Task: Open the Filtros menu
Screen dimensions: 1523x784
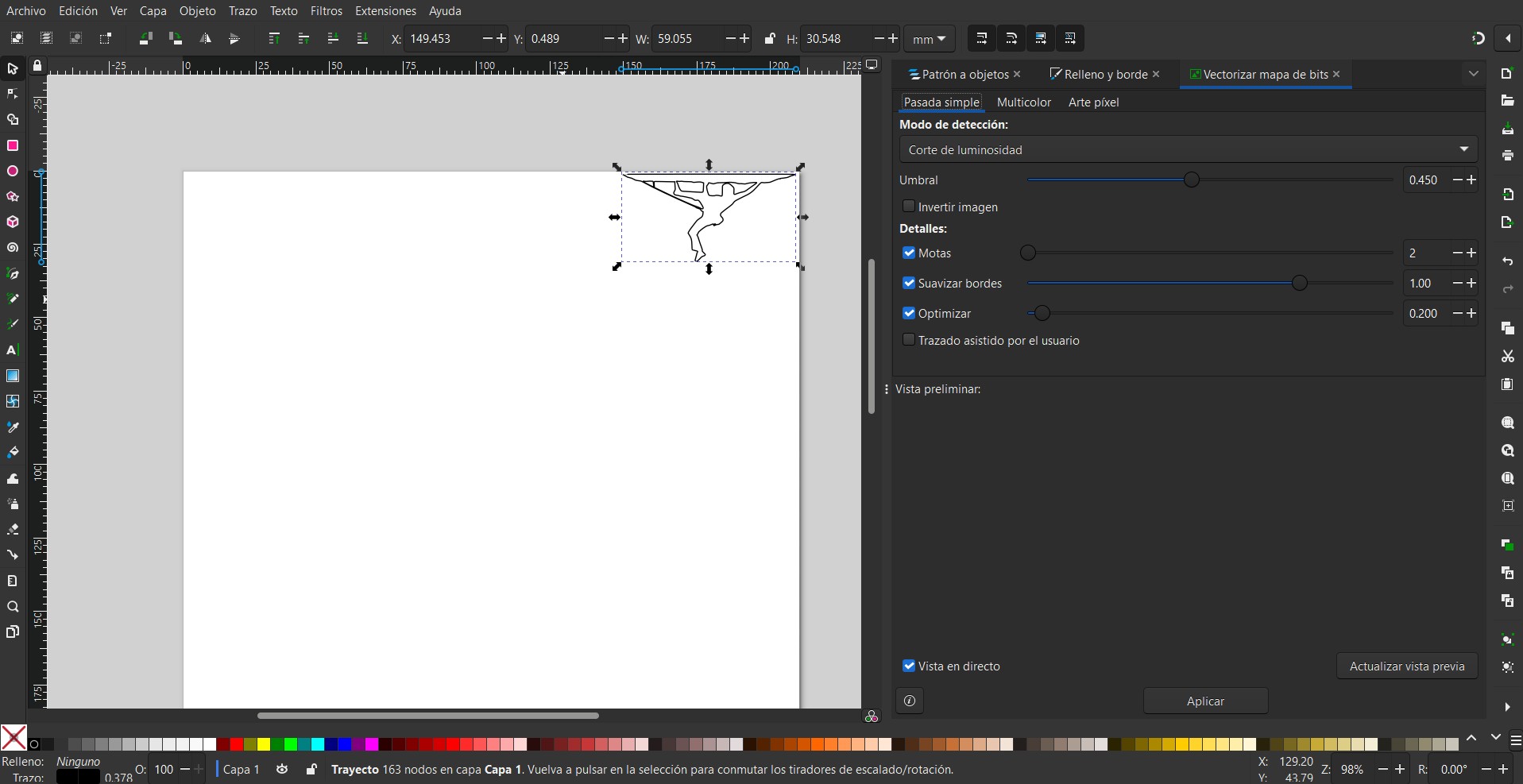Action: coord(327,11)
